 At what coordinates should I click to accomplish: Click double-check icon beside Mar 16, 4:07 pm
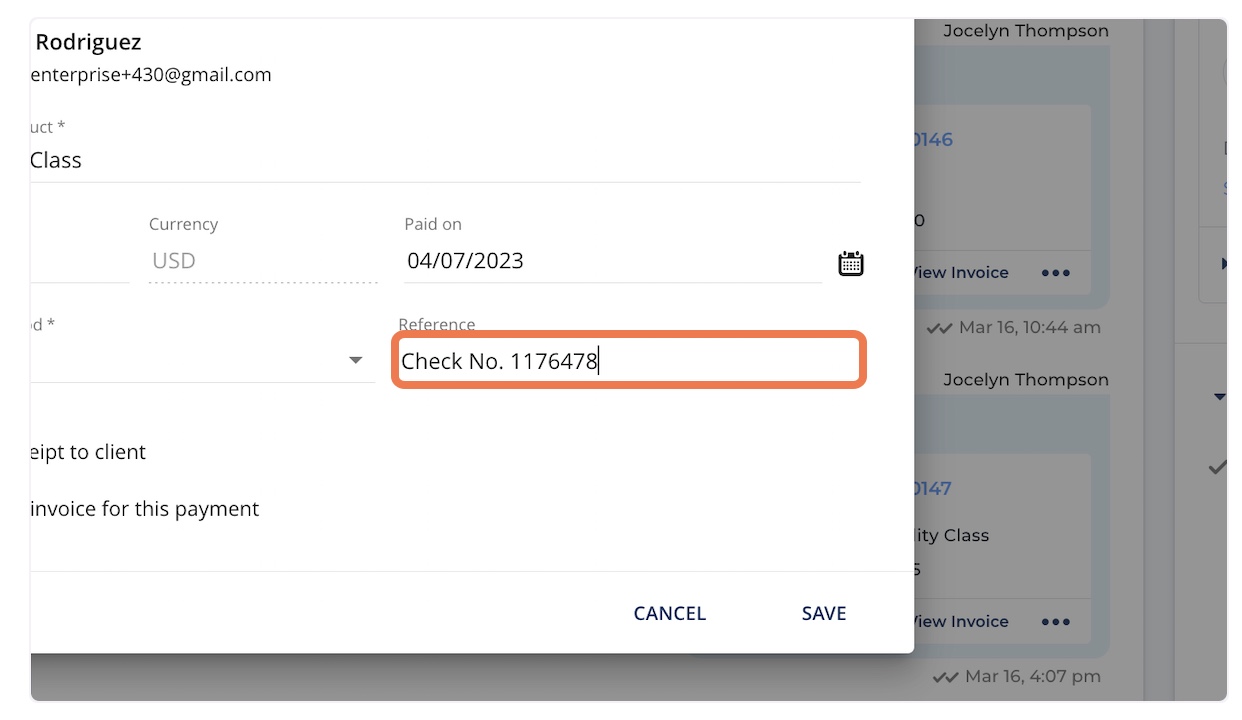[x=945, y=677]
